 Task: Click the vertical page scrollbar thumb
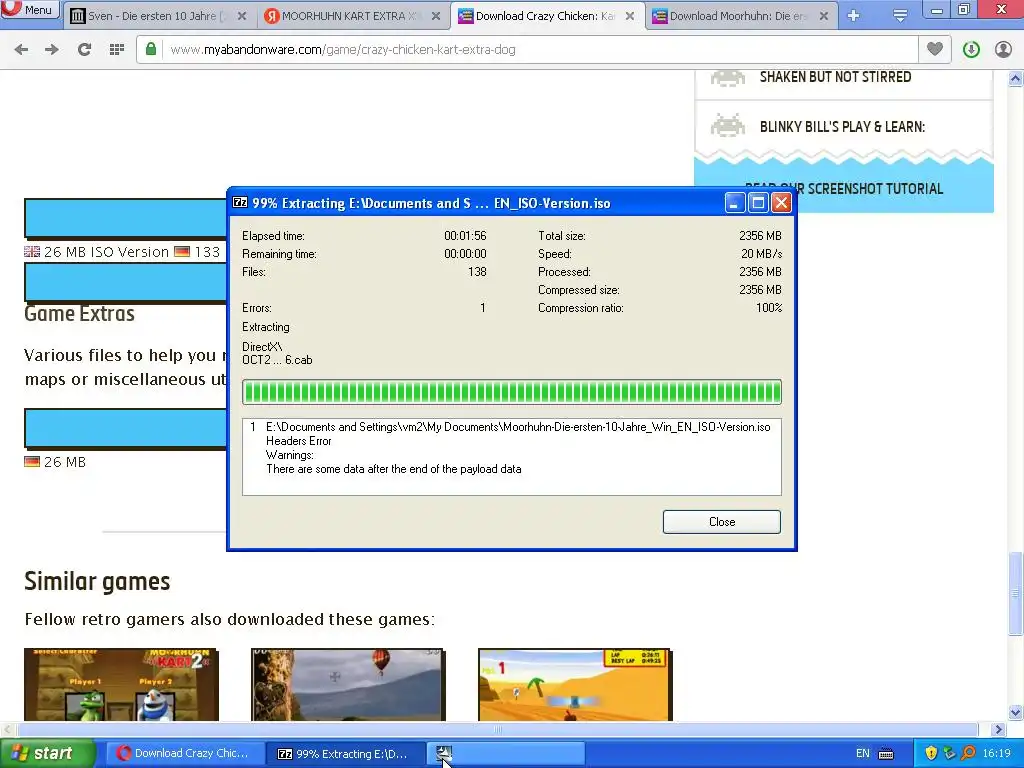(x=1016, y=593)
